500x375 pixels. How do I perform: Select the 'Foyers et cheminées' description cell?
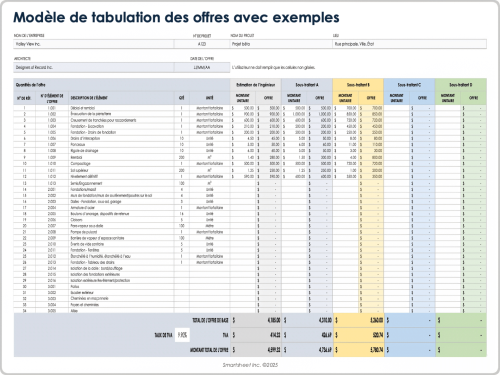point(121,305)
